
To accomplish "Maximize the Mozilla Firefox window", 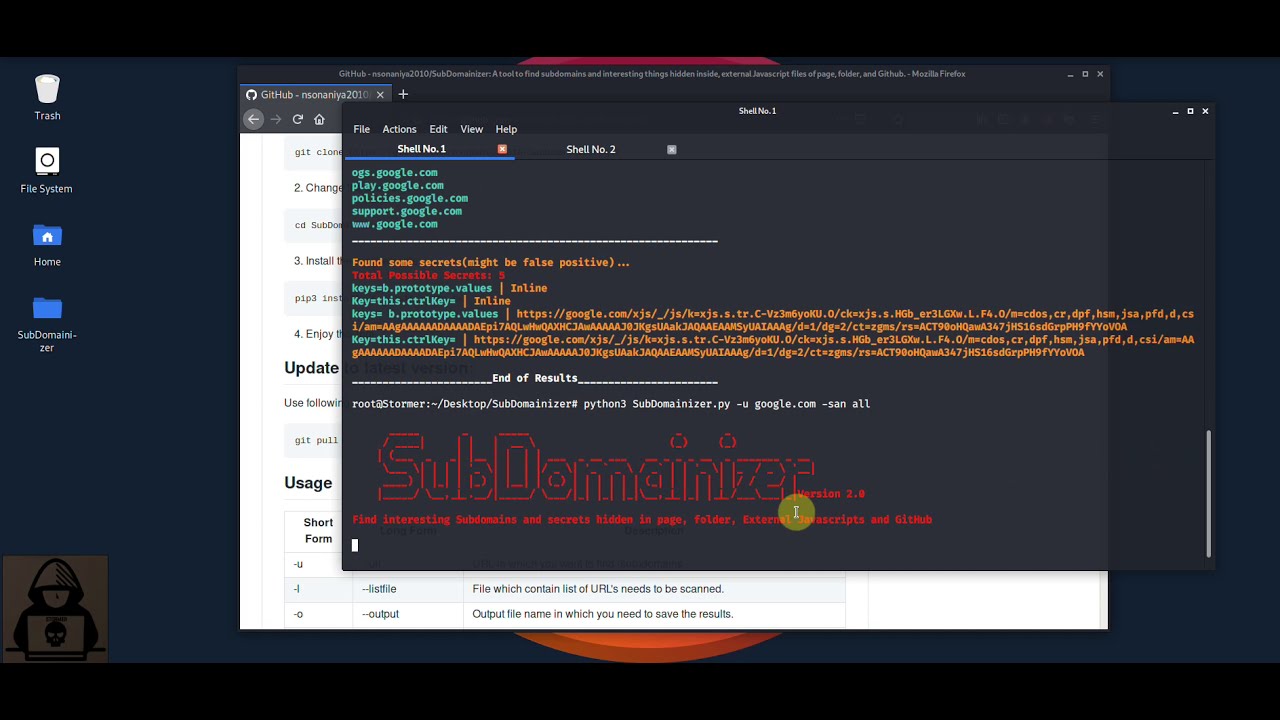I will pos(1085,74).
